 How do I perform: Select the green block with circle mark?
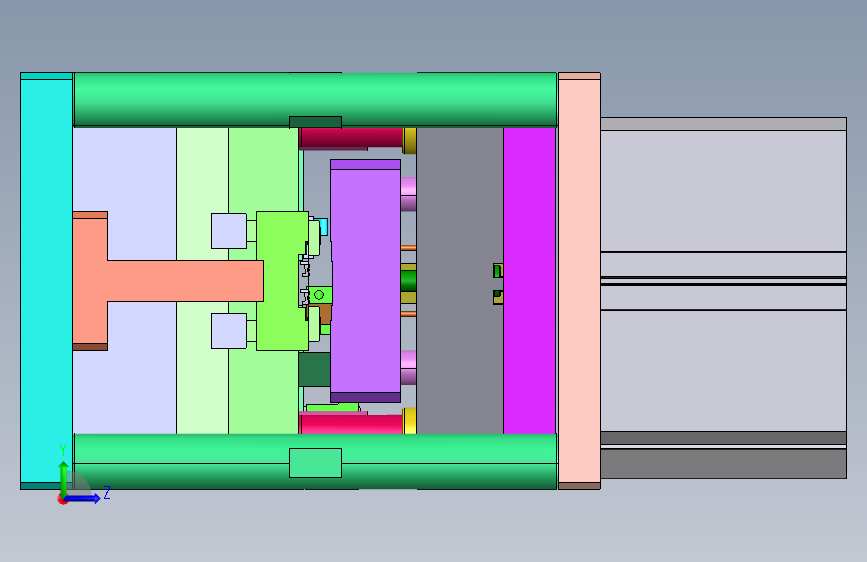point(321,295)
